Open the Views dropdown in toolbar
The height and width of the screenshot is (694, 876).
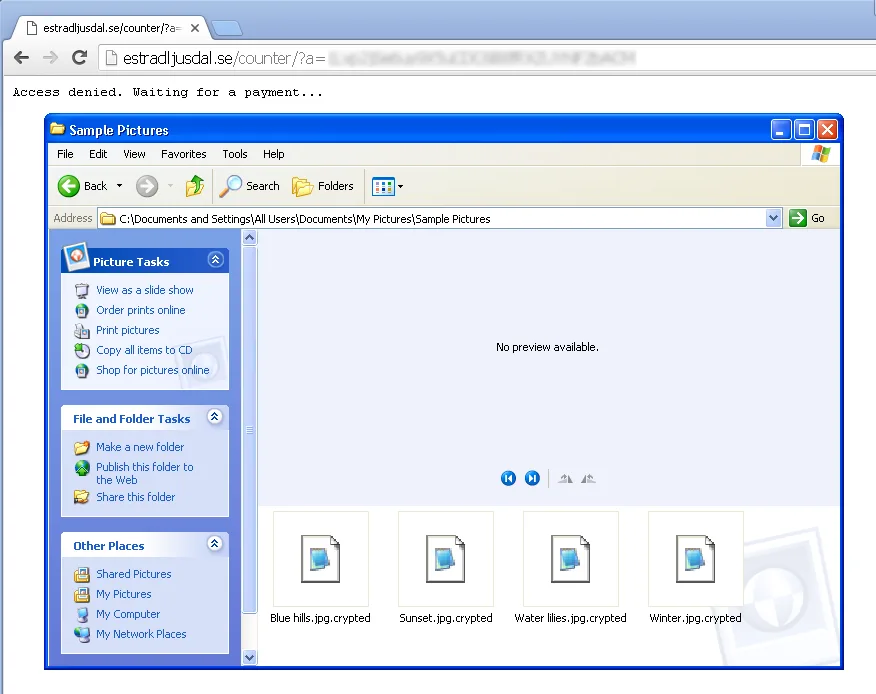[x=388, y=186]
